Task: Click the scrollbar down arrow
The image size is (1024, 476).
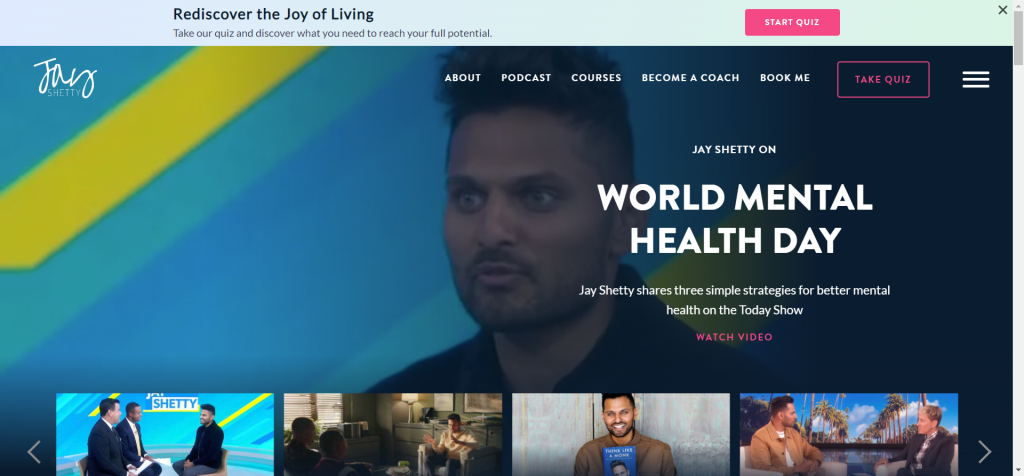Action: point(1018,470)
